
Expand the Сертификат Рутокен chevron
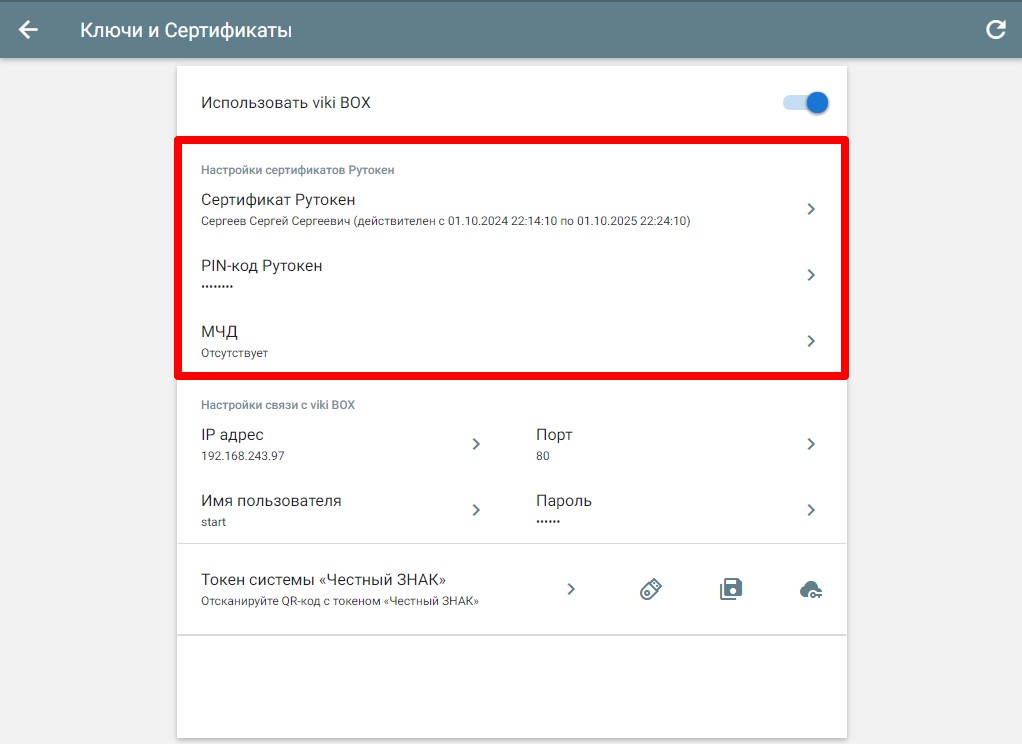coord(811,209)
